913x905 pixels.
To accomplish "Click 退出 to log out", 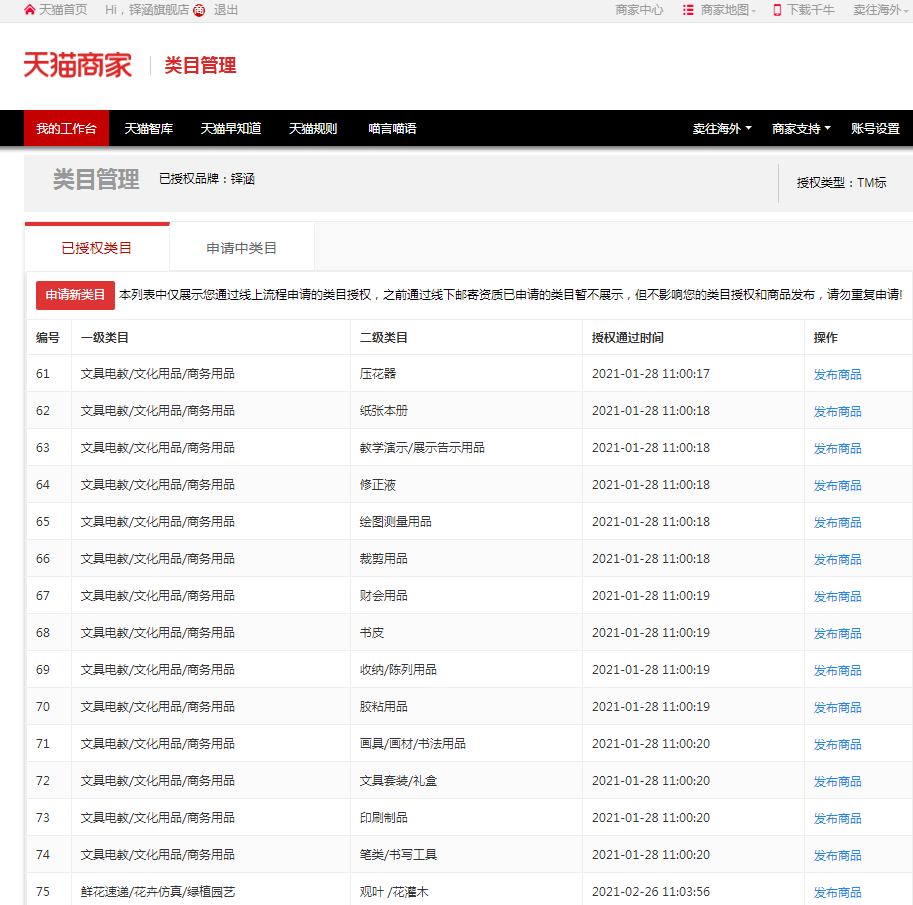I will click(x=226, y=10).
